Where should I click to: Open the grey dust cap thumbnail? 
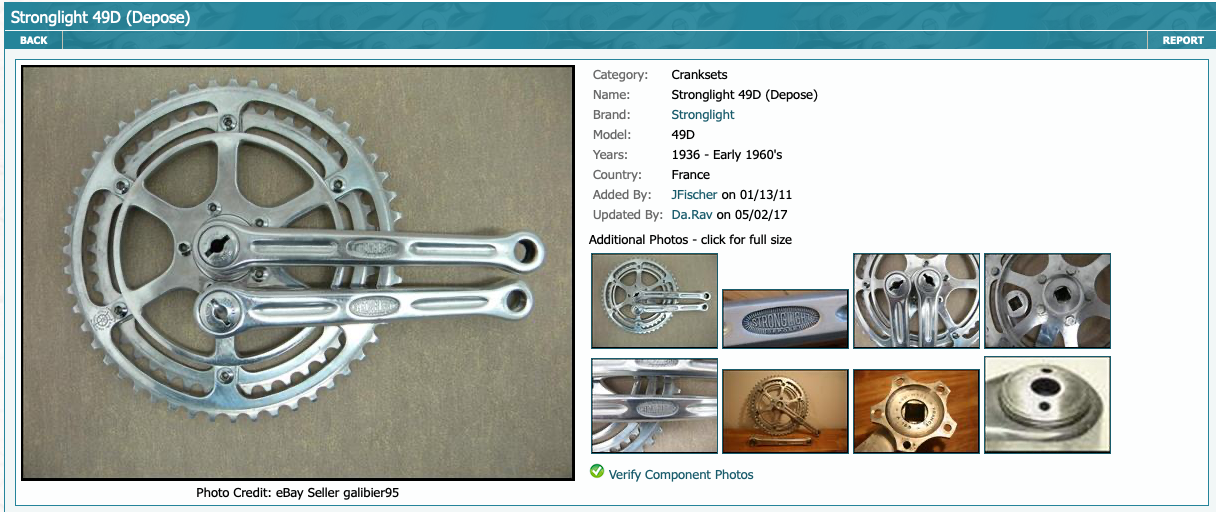[1047, 405]
